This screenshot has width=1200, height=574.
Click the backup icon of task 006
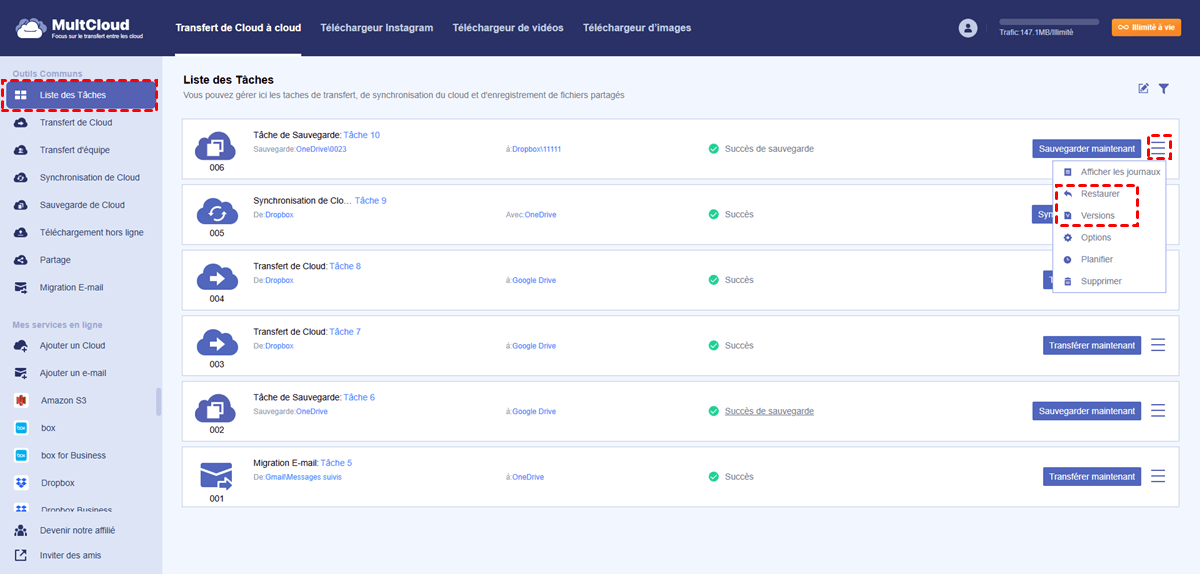[x=216, y=147]
